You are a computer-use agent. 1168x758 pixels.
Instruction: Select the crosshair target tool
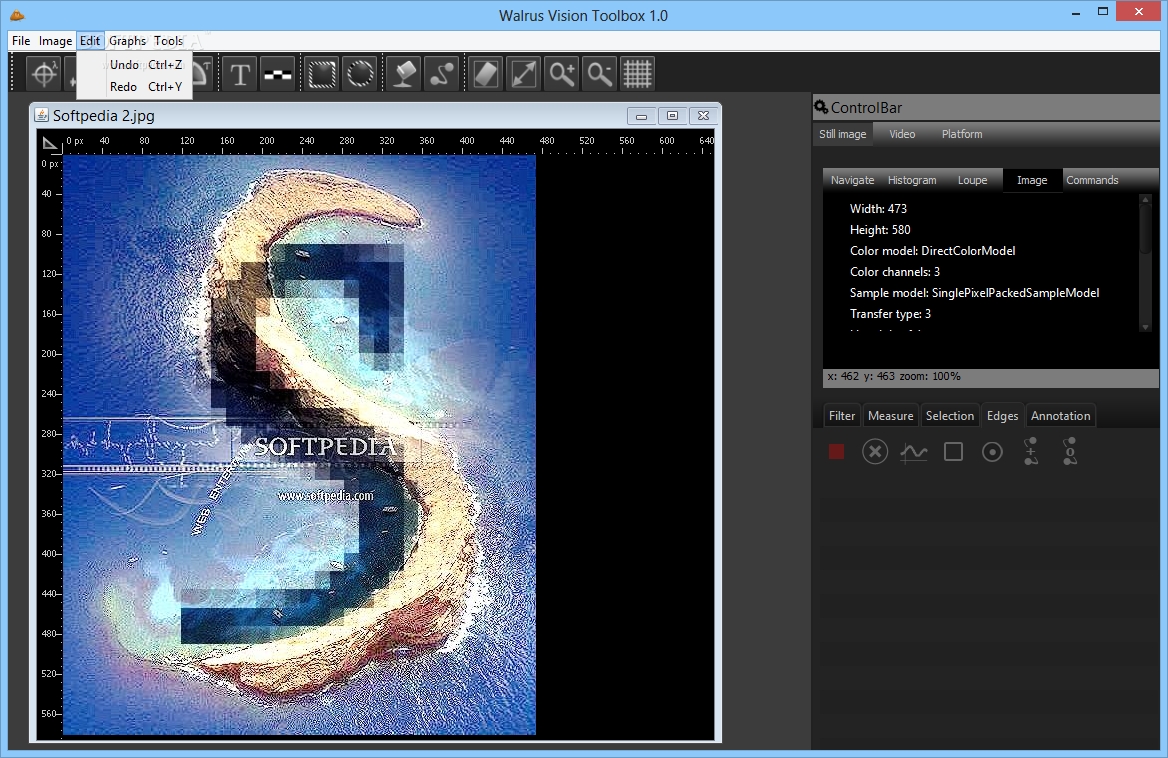pyautogui.click(x=44, y=74)
